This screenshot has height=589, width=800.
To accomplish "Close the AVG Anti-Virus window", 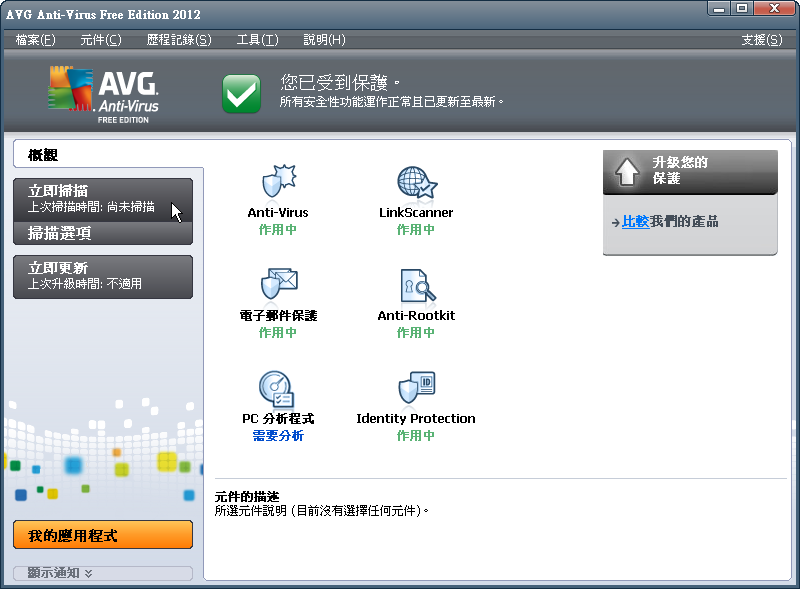I will 774,8.
